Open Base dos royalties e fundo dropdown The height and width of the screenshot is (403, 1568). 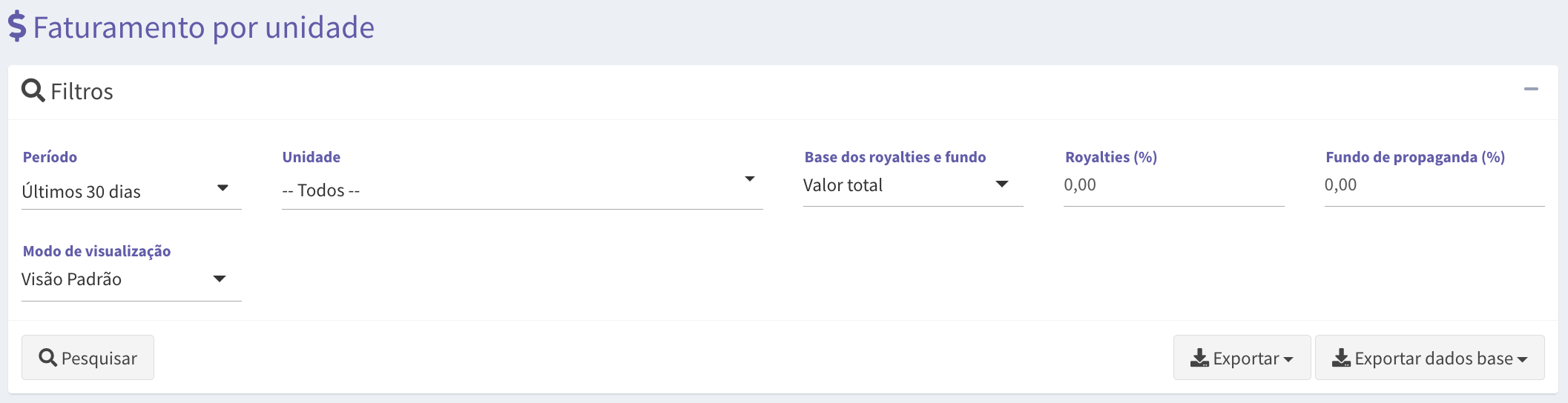[913, 185]
